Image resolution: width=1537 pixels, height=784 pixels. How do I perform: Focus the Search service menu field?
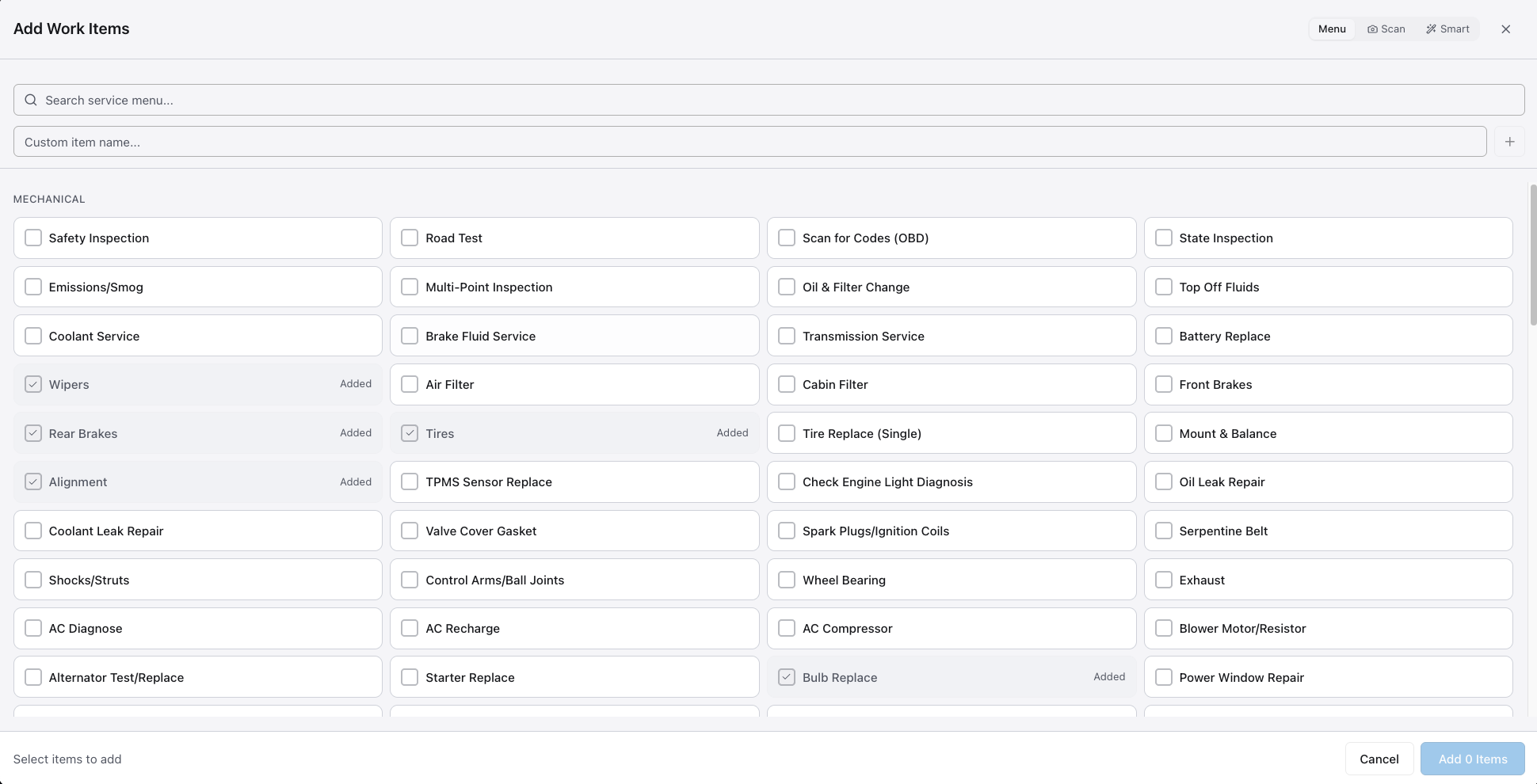click(768, 100)
